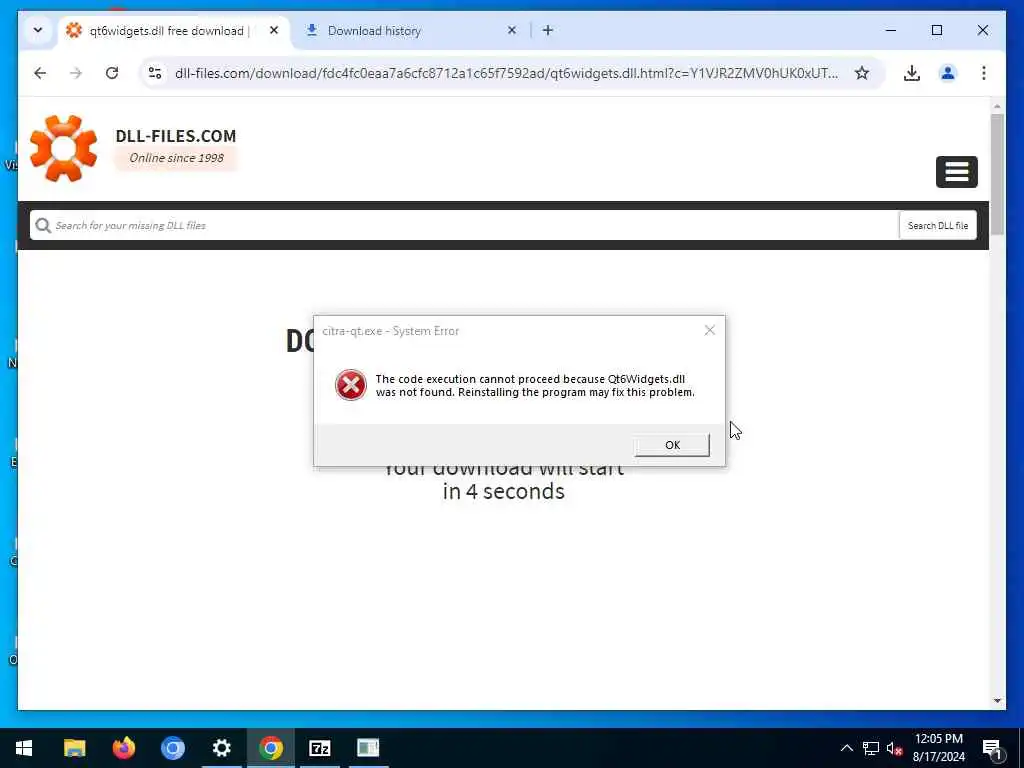Launch Firefox from the taskbar

point(123,748)
